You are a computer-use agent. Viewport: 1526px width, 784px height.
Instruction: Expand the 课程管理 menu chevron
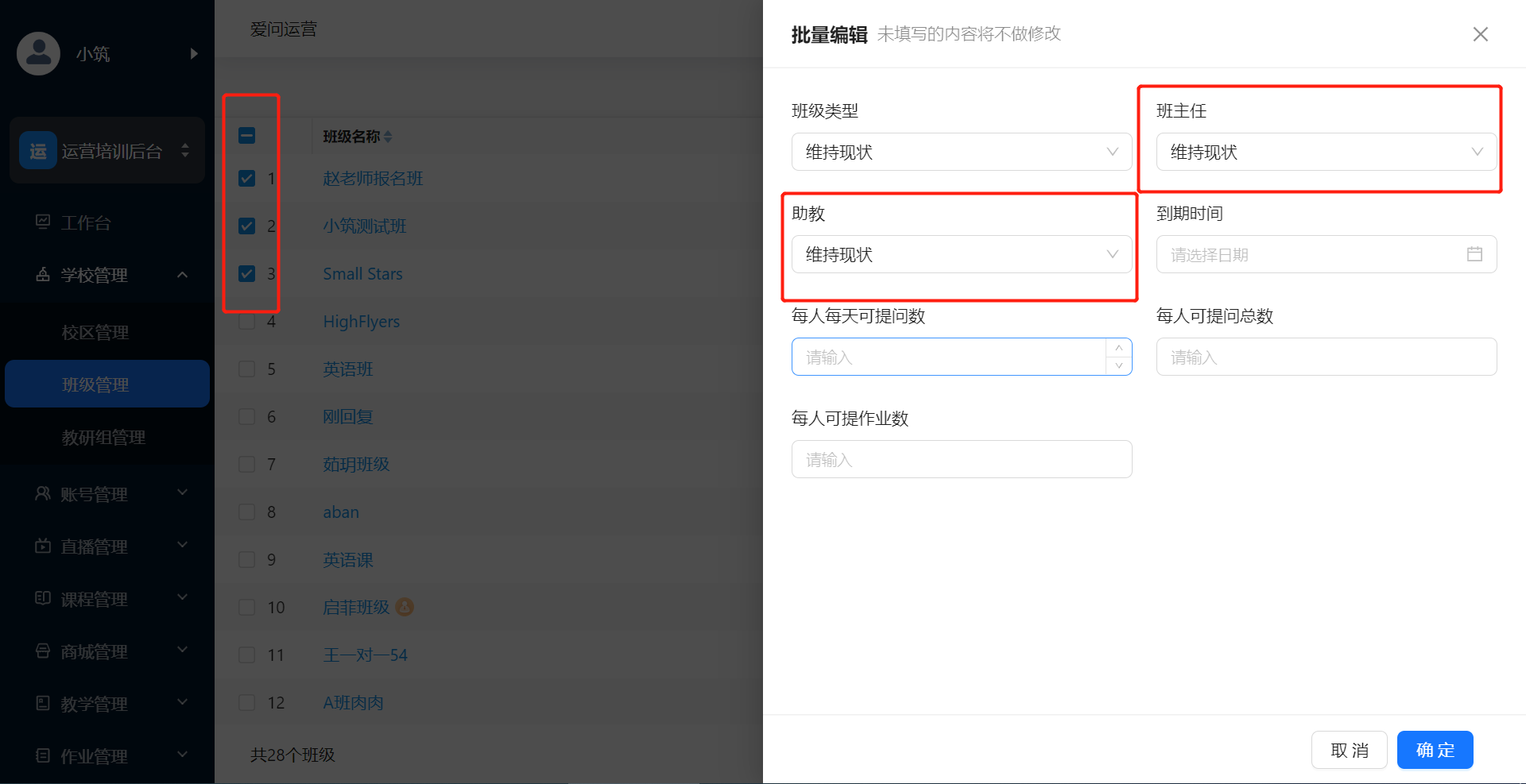coord(183,597)
